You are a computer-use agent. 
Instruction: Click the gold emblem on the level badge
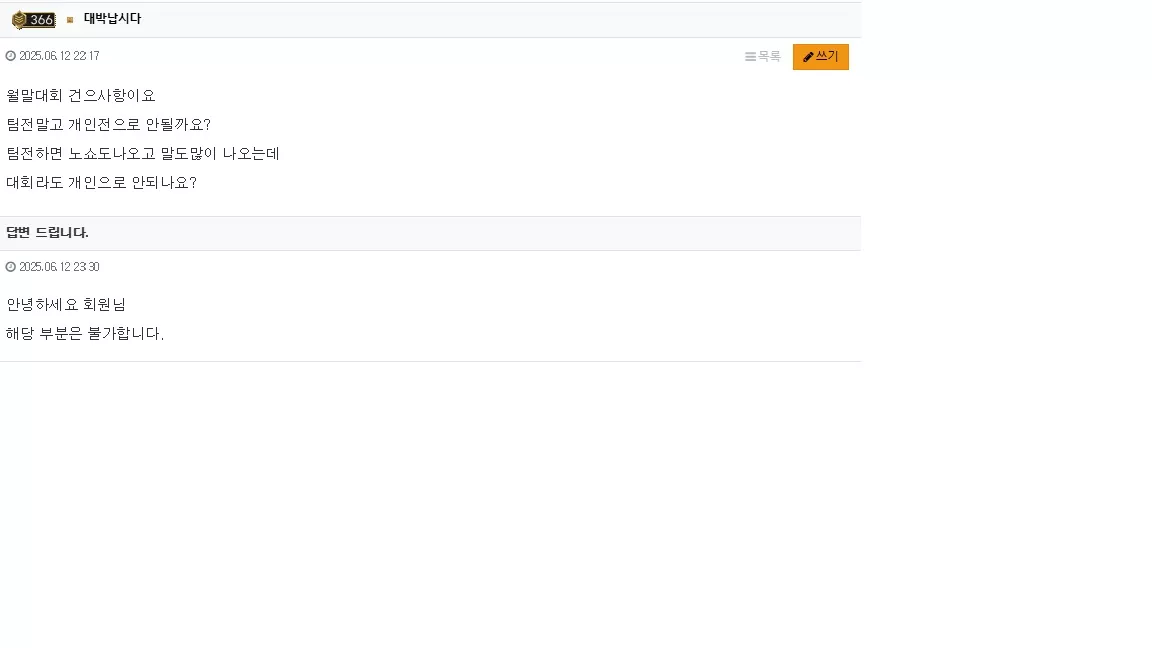click(x=20, y=20)
